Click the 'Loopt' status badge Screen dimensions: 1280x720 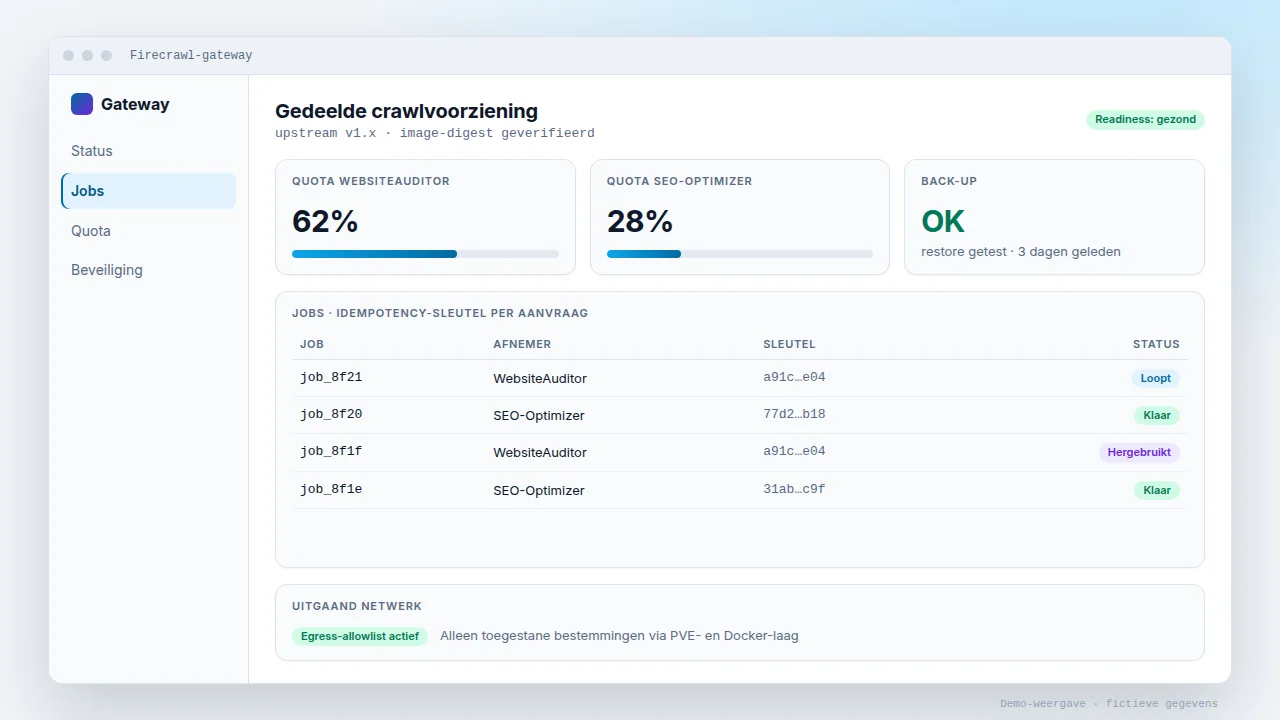(1156, 379)
